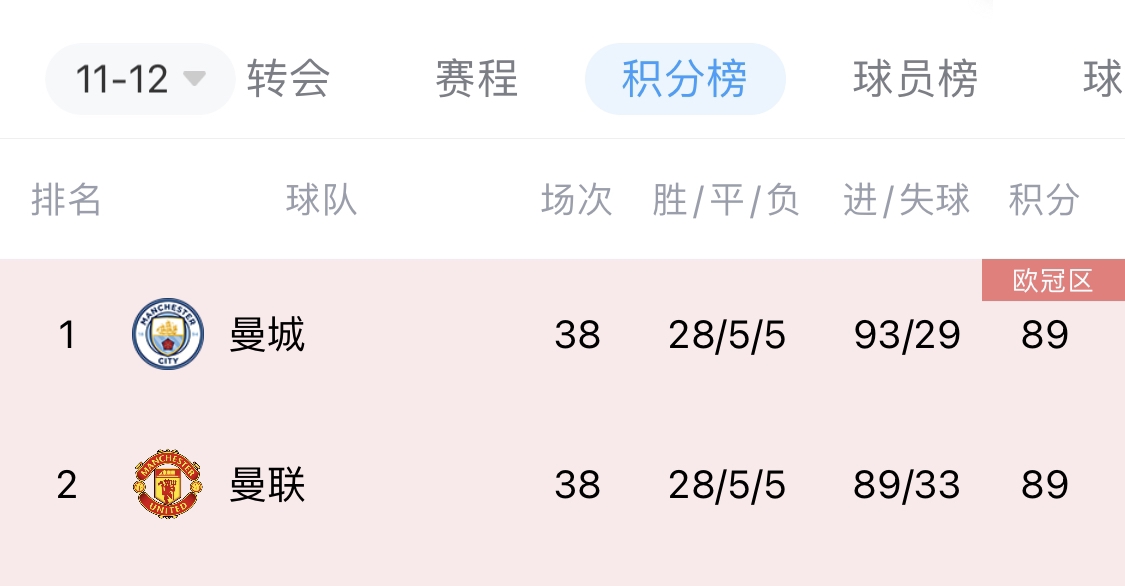1125x586 pixels.
Task: Click the Manchester United crest icon
Action: click(x=168, y=484)
